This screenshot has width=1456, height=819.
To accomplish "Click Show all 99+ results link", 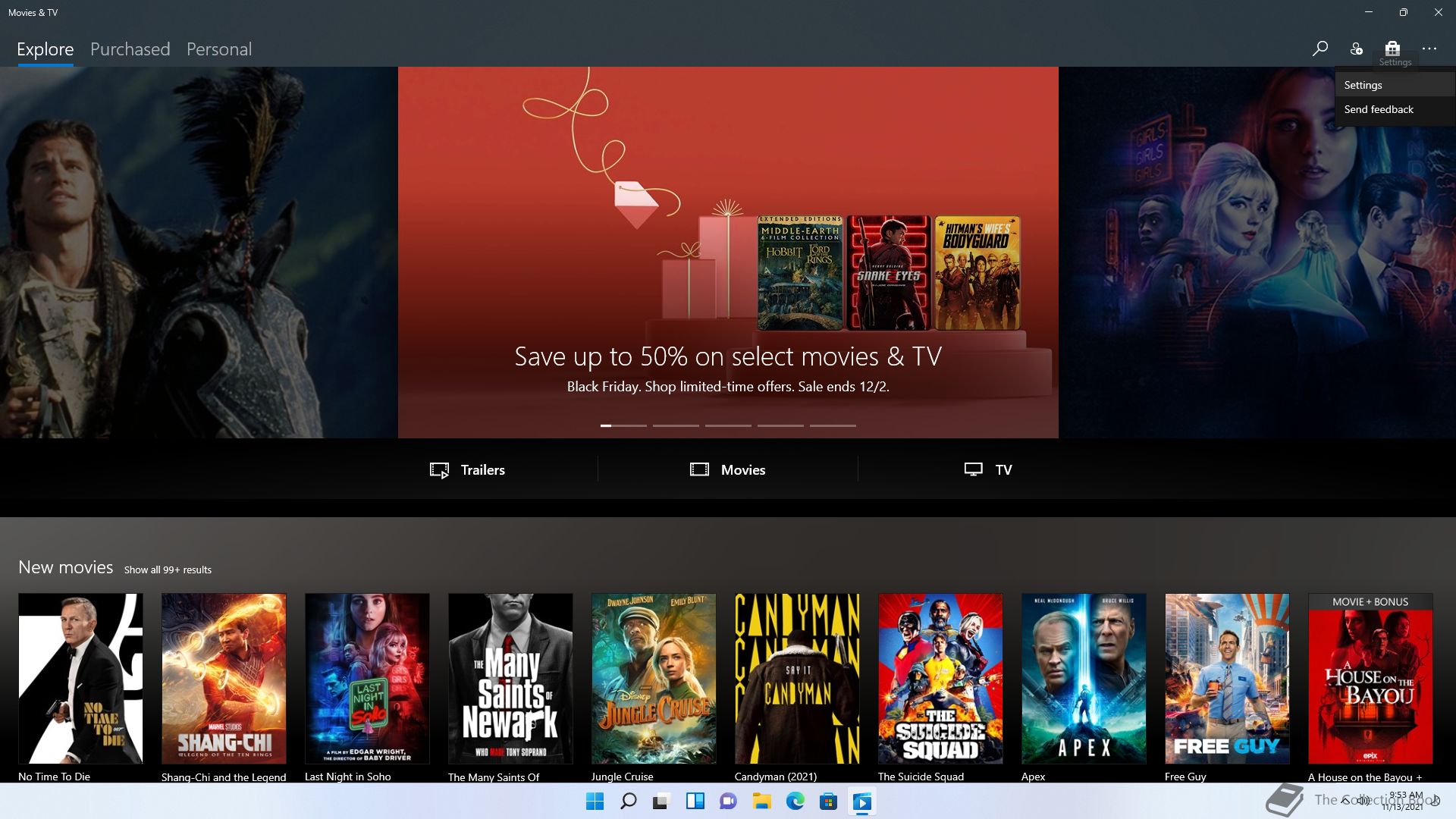I will [168, 570].
